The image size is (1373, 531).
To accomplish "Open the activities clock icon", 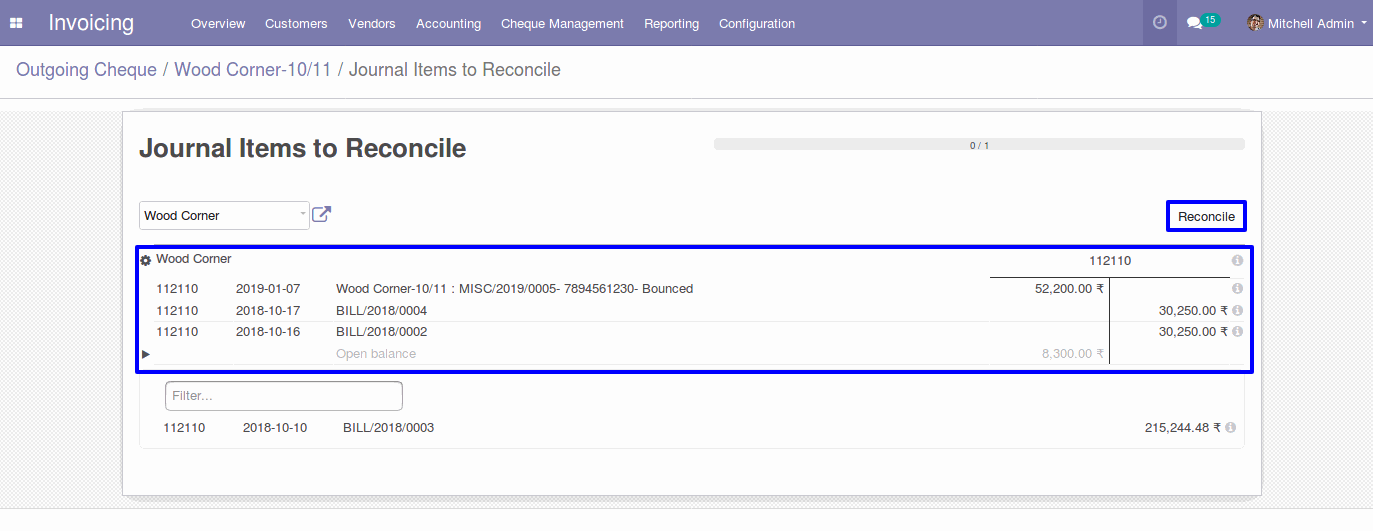I will 1160,22.
